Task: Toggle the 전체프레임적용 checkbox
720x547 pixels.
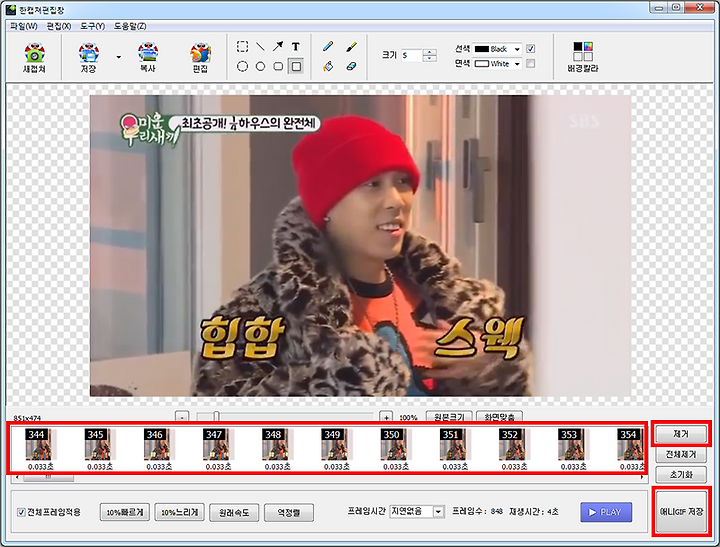Action: pos(21,512)
